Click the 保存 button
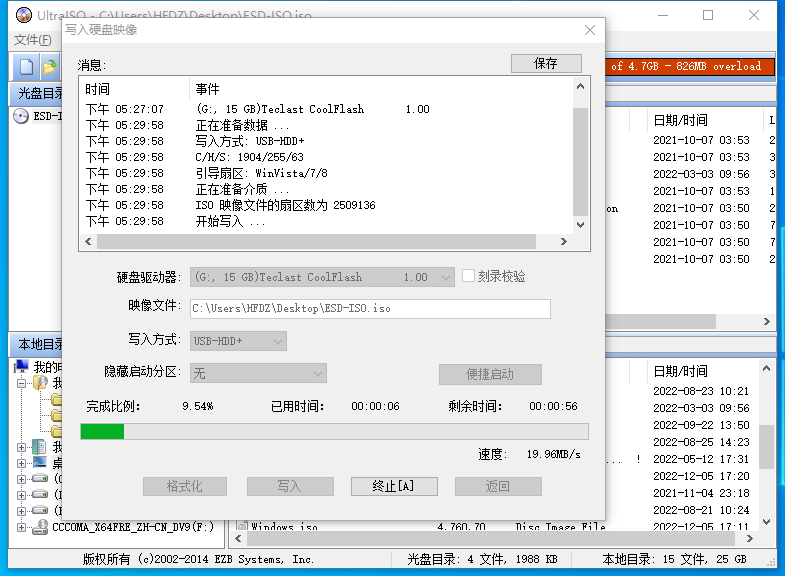This screenshot has height=576, width=785. (546, 63)
